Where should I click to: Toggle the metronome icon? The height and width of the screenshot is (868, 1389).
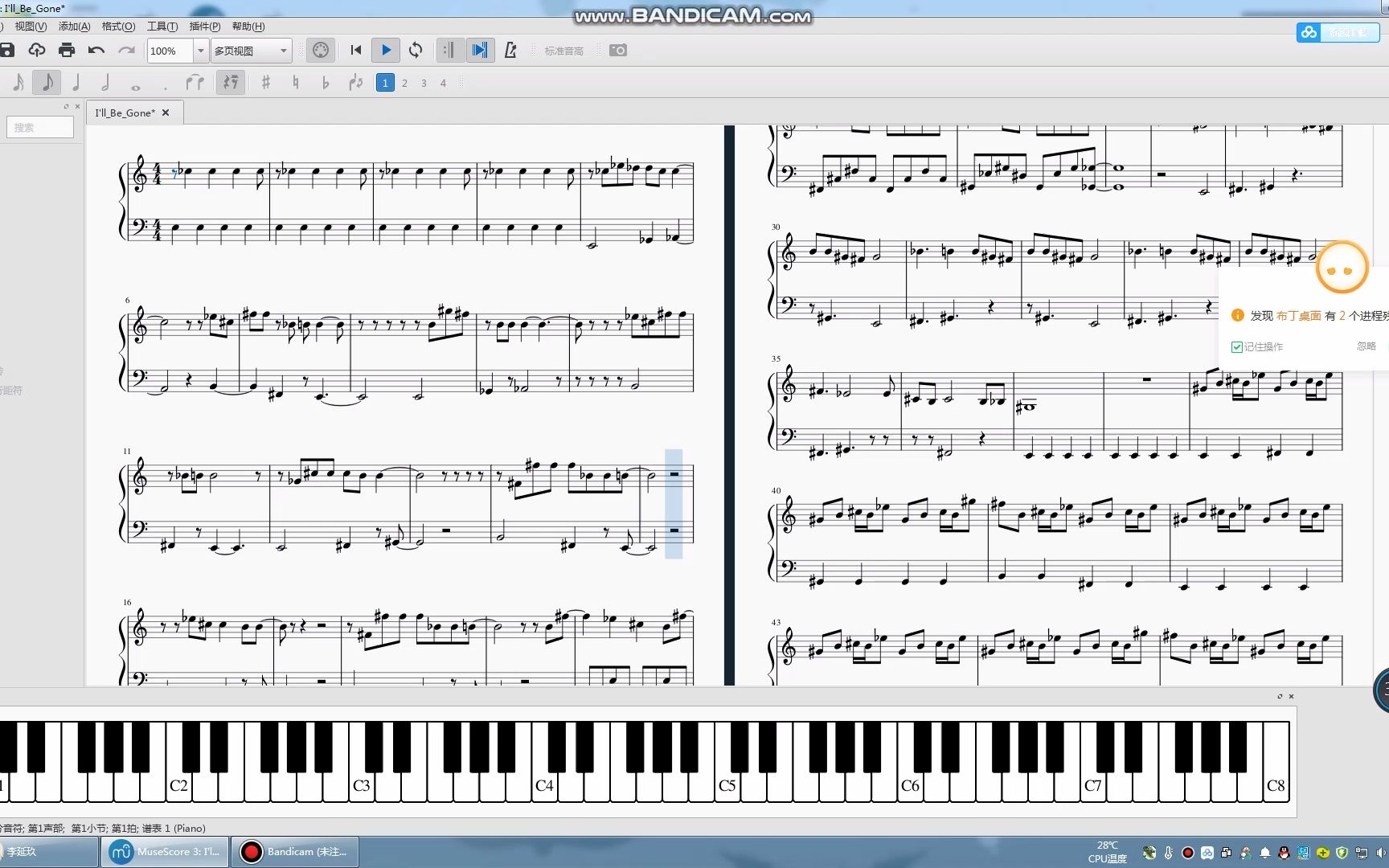510,50
